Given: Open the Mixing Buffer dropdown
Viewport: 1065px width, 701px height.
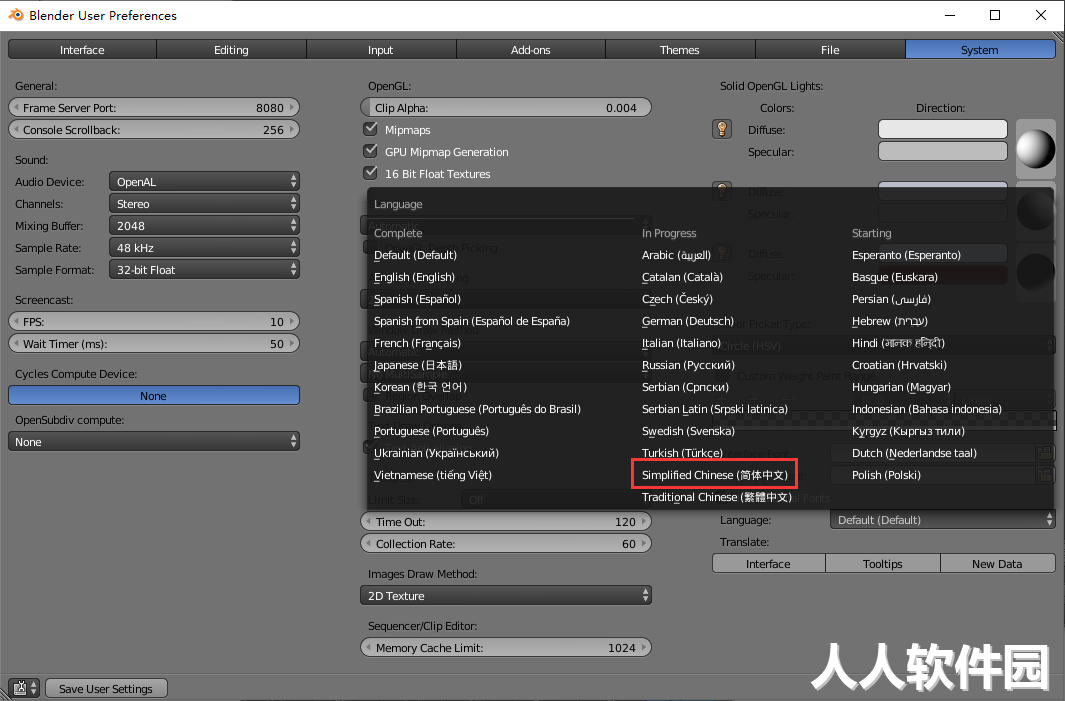Looking at the screenshot, I should (204, 226).
